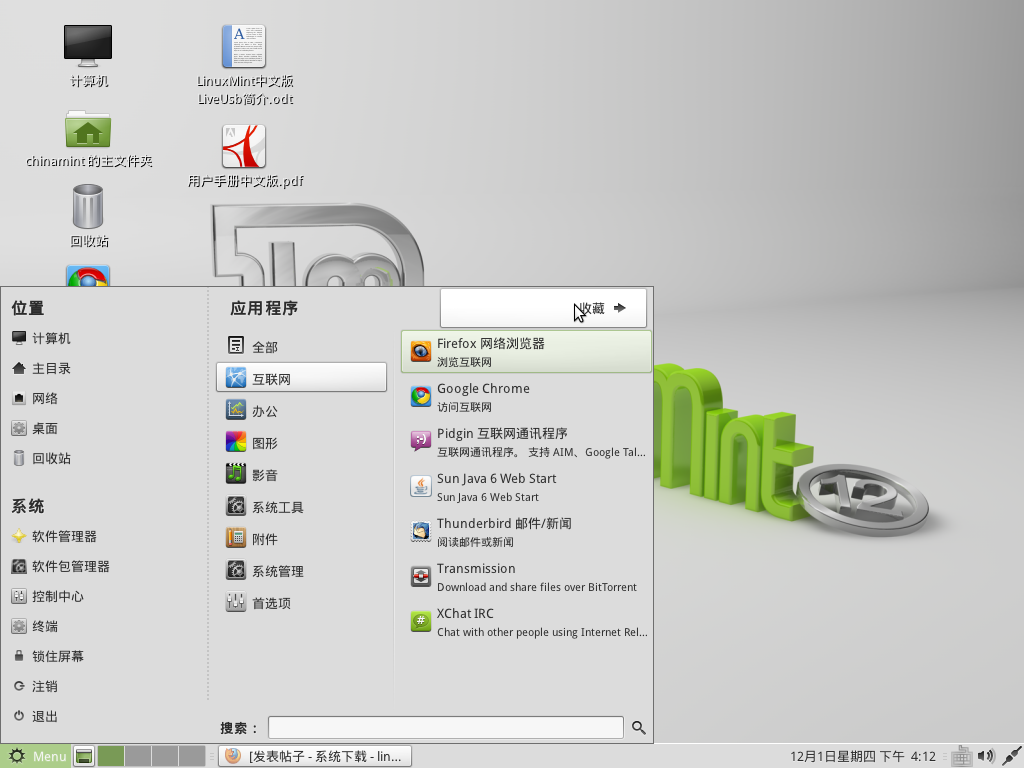This screenshot has width=1024, height=768.
Task: Click 退出 to quit
Action: [x=35, y=716]
